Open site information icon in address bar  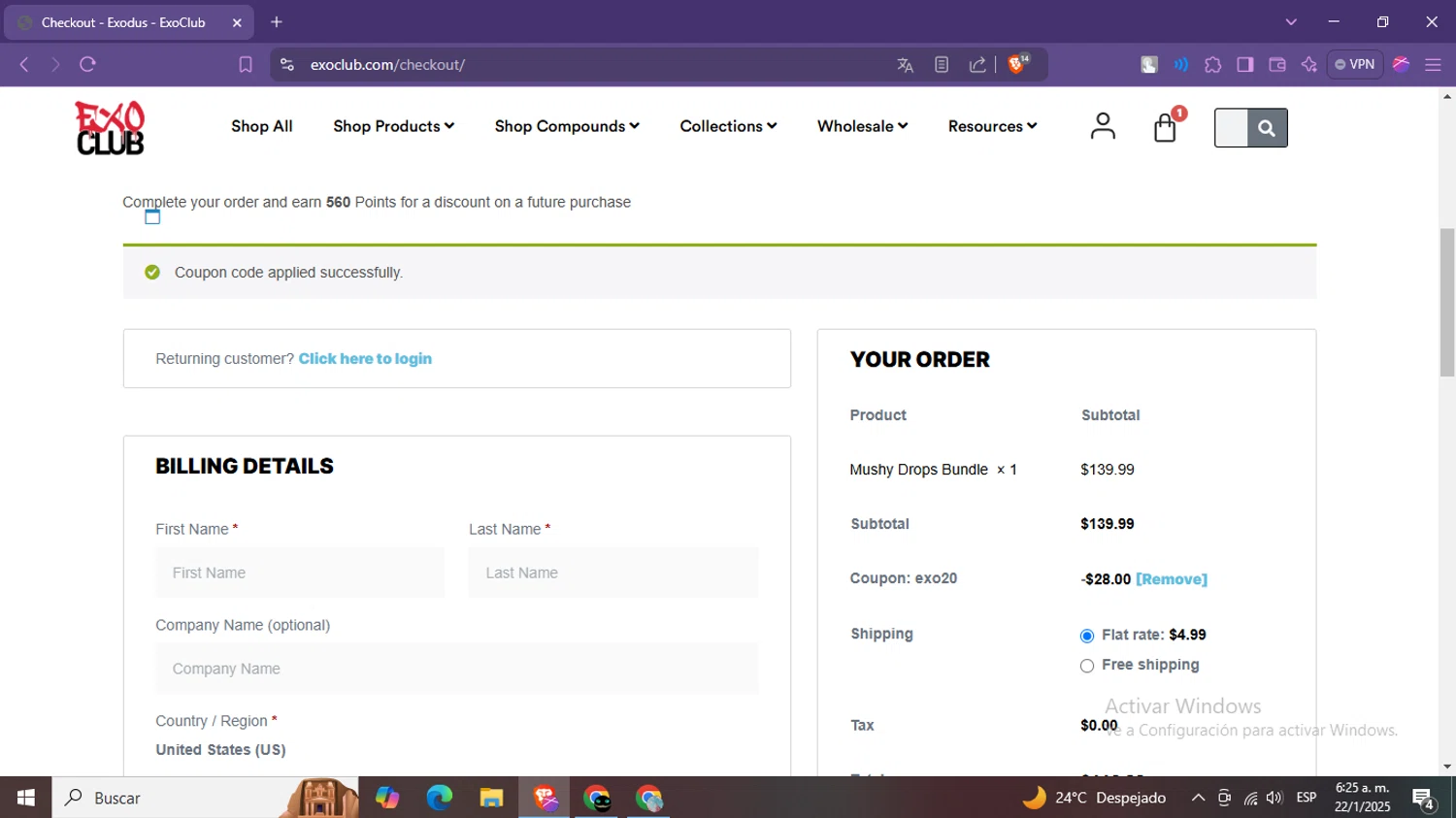pyautogui.click(x=286, y=65)
